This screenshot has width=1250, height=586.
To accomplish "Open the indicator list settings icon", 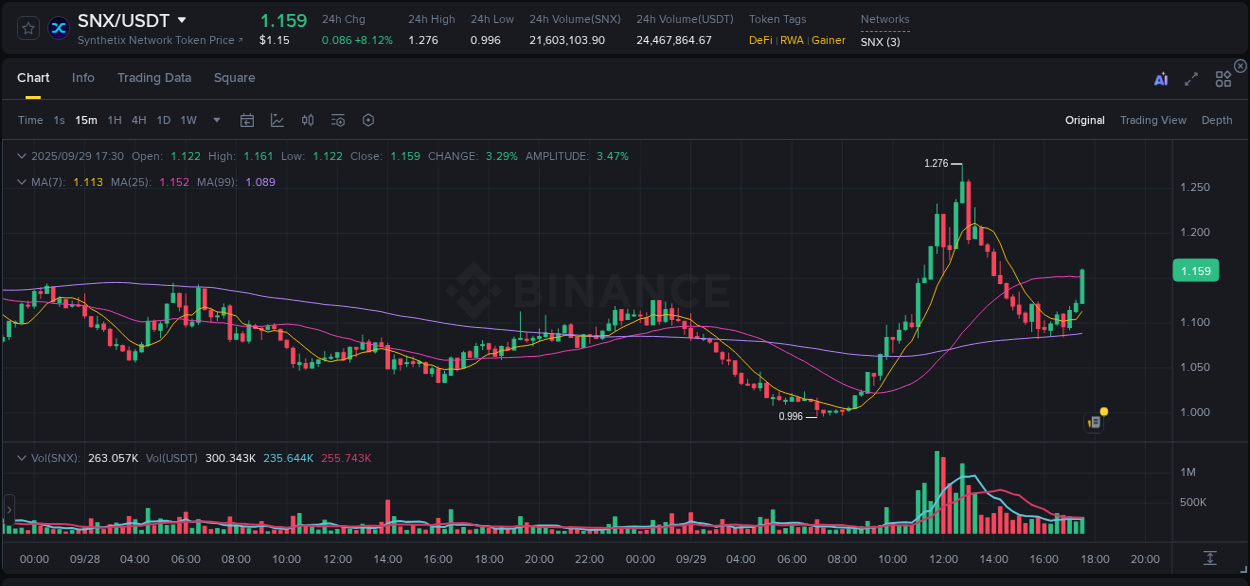I will (337, 120).
